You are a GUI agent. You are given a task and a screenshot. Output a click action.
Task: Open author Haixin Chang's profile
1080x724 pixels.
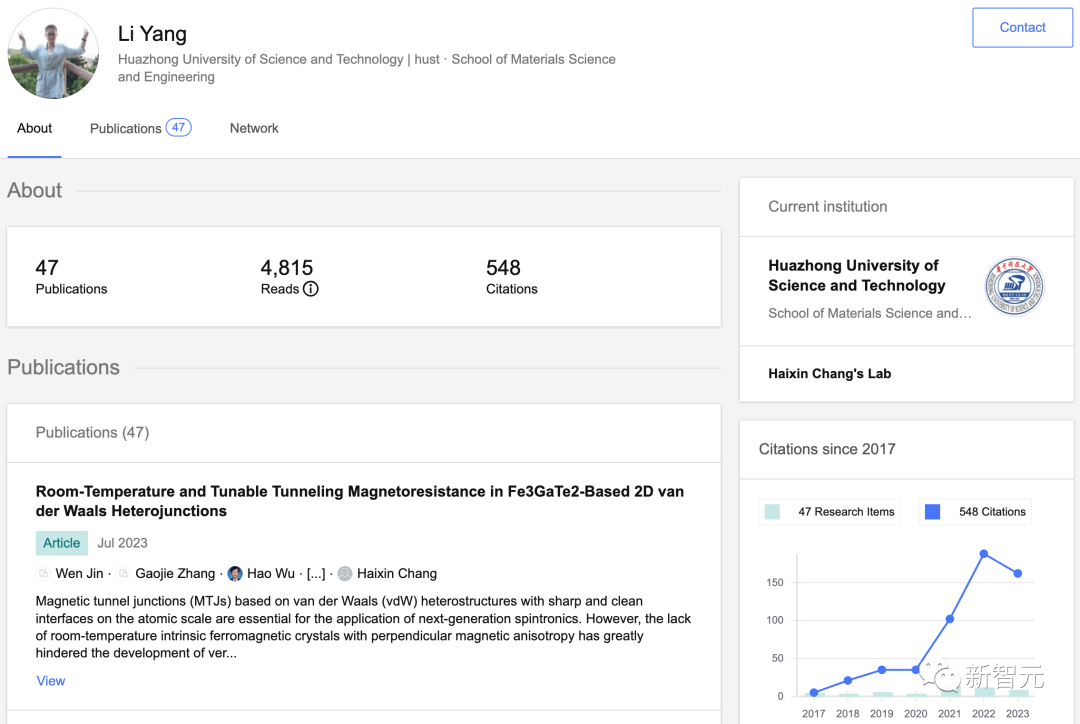[397, 573]
